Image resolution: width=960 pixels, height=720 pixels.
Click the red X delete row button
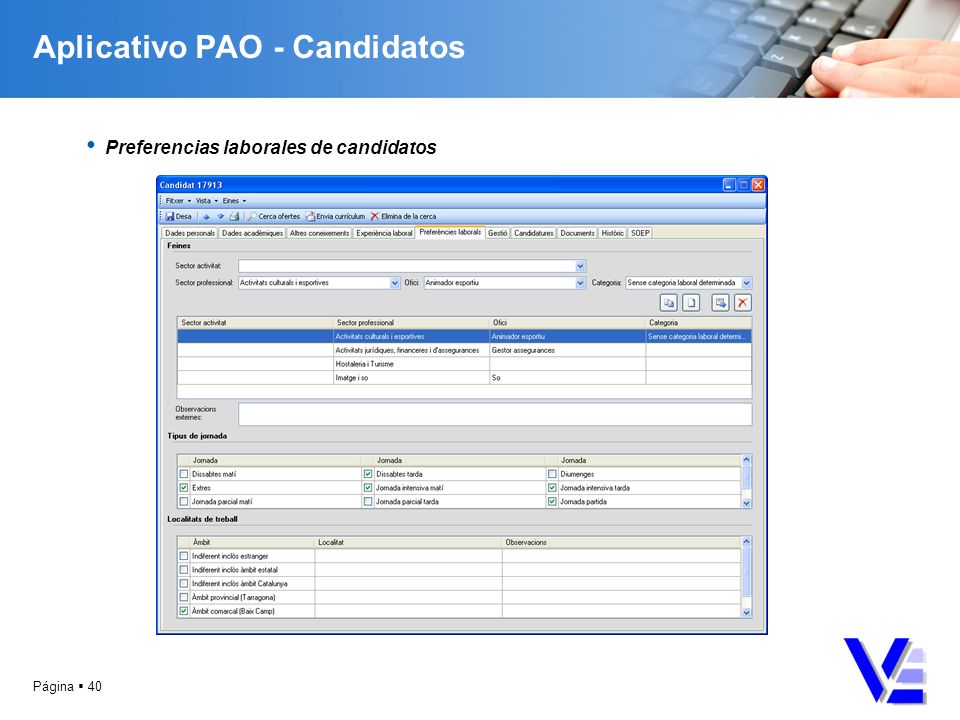tap(742, 302)
